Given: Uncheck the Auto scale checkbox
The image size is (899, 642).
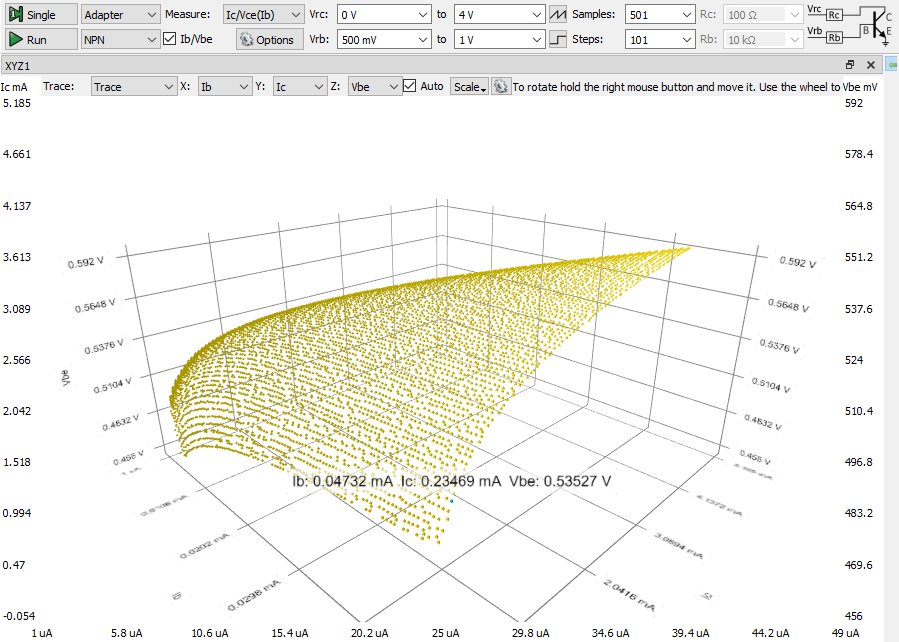Looking at the screenshot, I should point(409,86).
